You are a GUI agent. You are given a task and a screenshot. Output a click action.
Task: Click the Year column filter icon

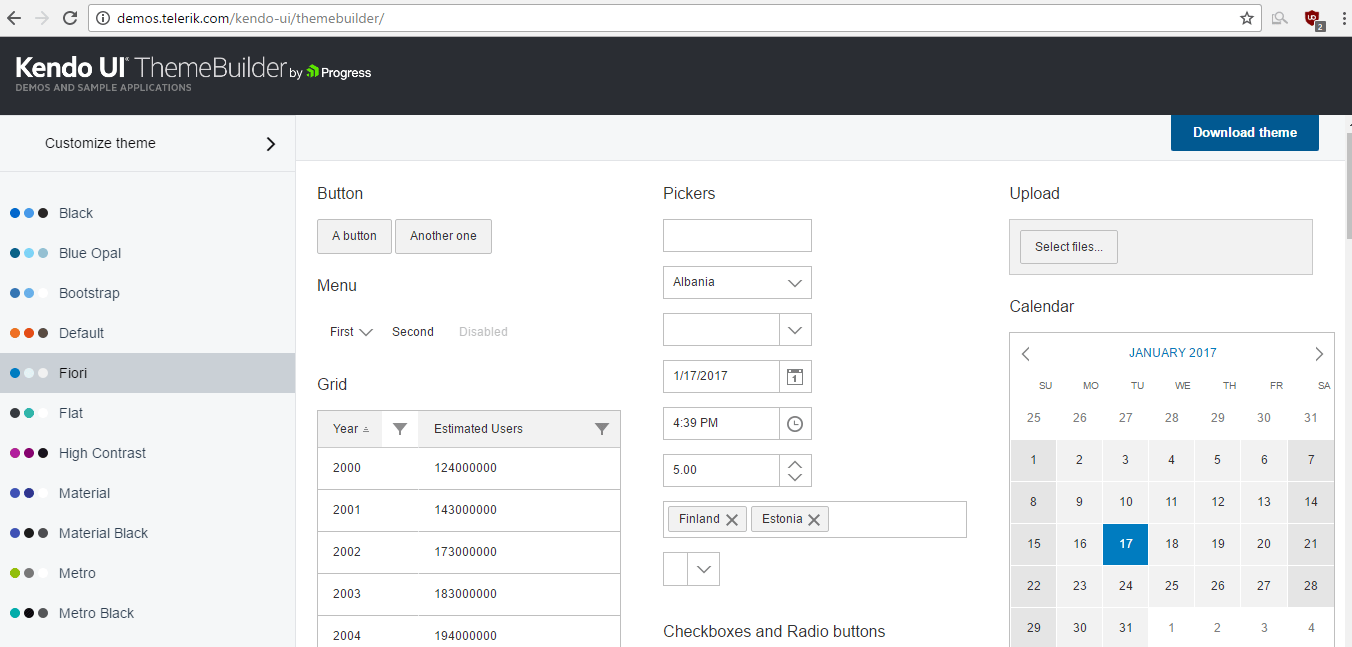coord(400,429)
